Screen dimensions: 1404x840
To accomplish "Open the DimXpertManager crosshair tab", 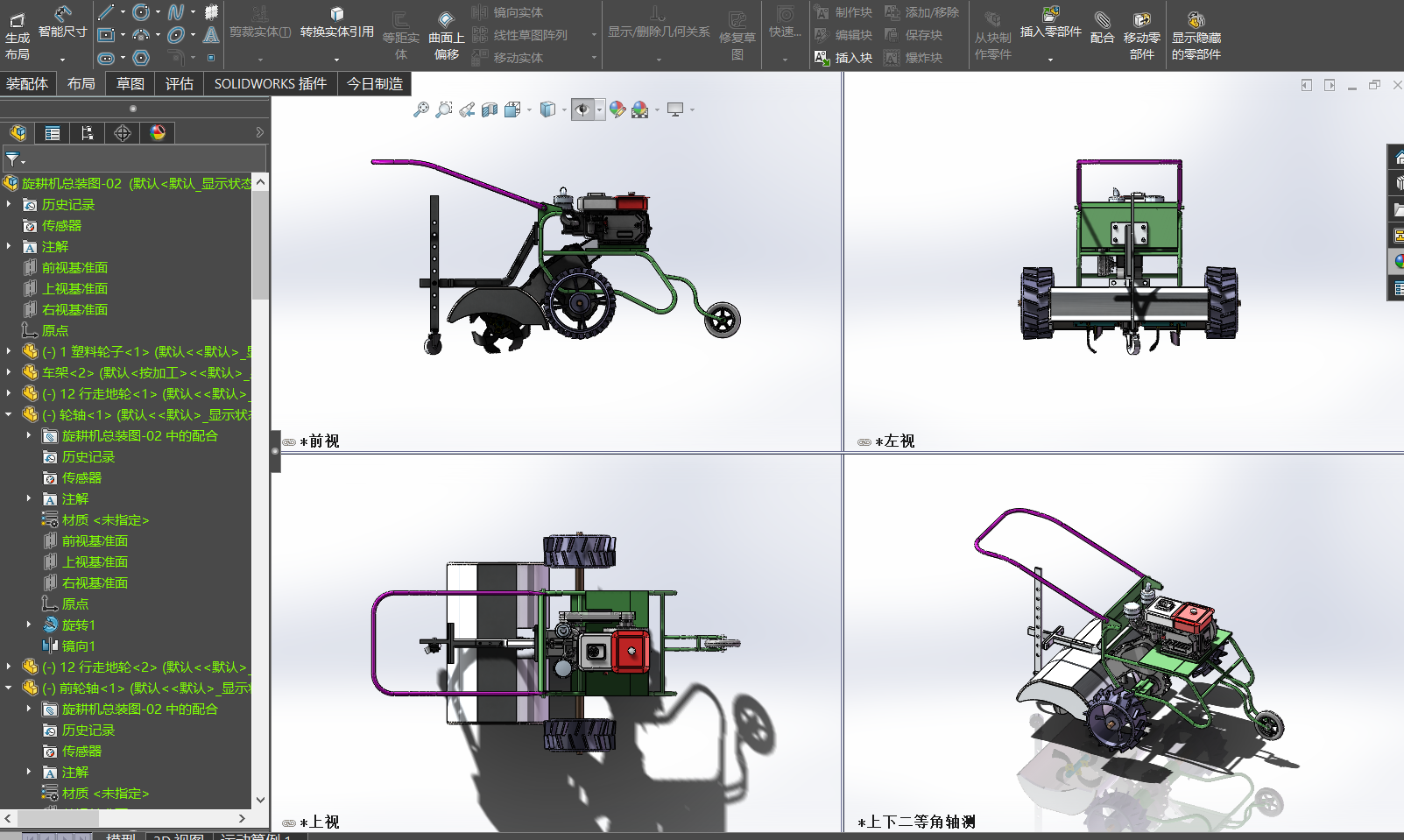I will tap(123, 133).
